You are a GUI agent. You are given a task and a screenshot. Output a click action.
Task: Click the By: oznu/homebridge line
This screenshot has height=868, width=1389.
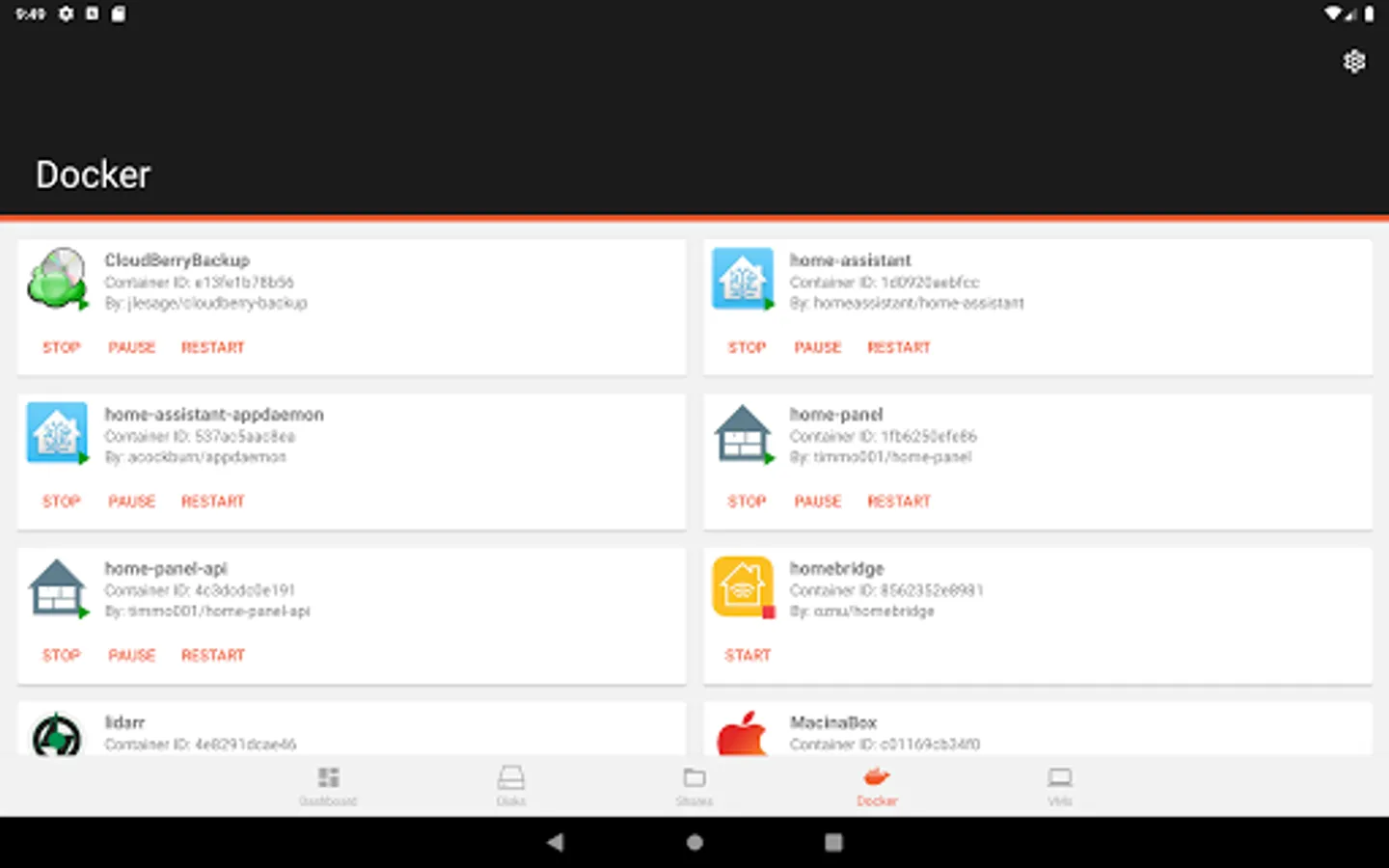(x=862, y=611)
